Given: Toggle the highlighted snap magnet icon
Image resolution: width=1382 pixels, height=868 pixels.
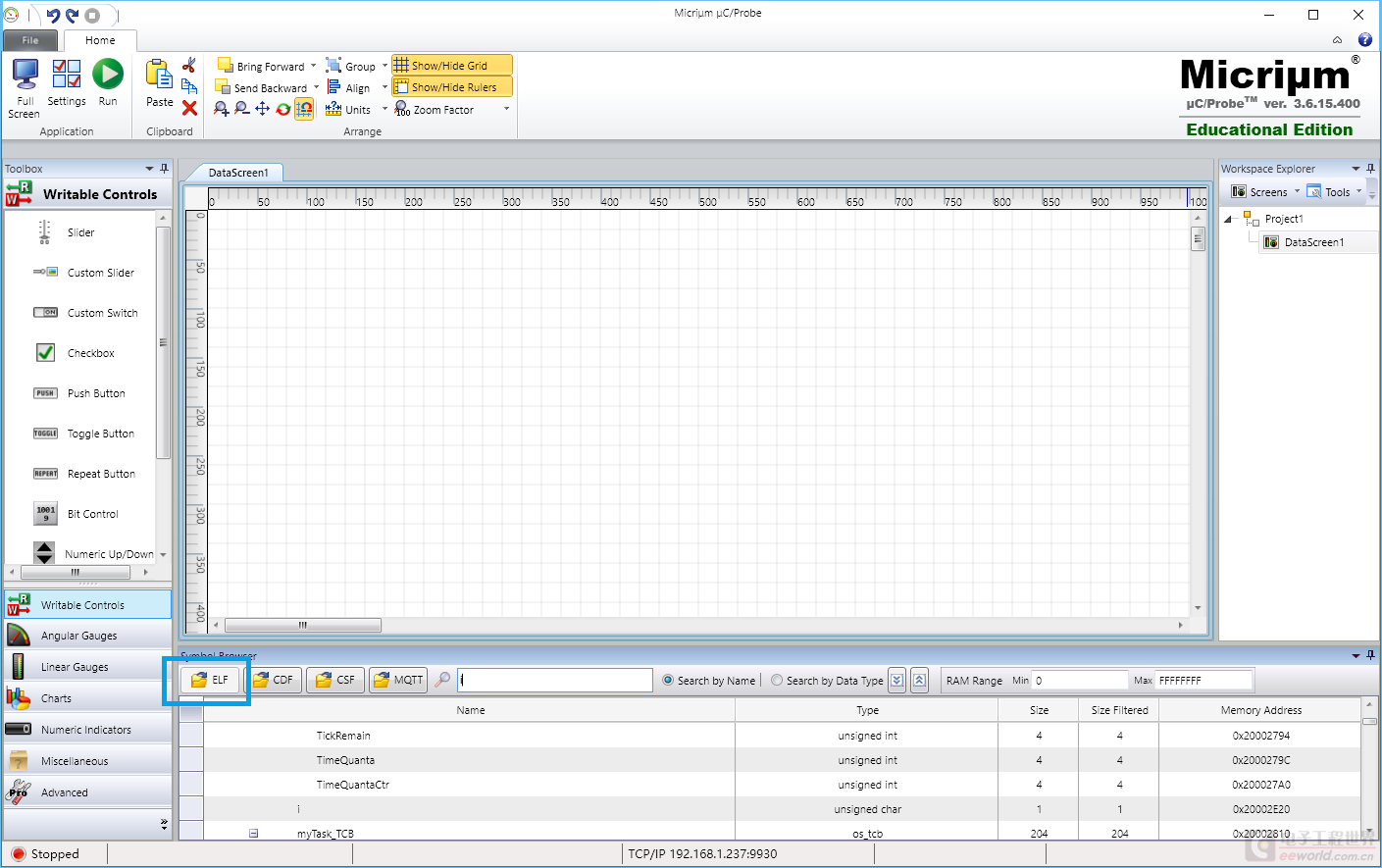Looking at the screenshot, I should pos(304,109).
